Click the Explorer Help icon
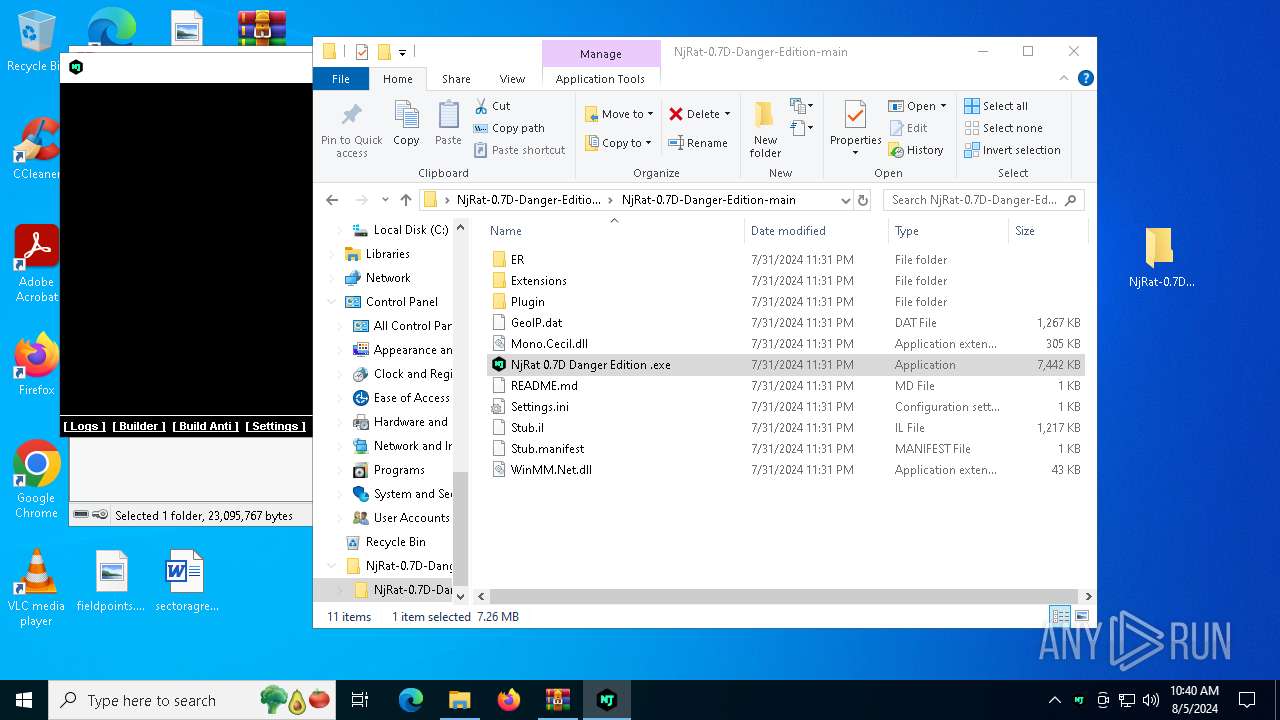Screen dimensions: 1280x720 1085,78
